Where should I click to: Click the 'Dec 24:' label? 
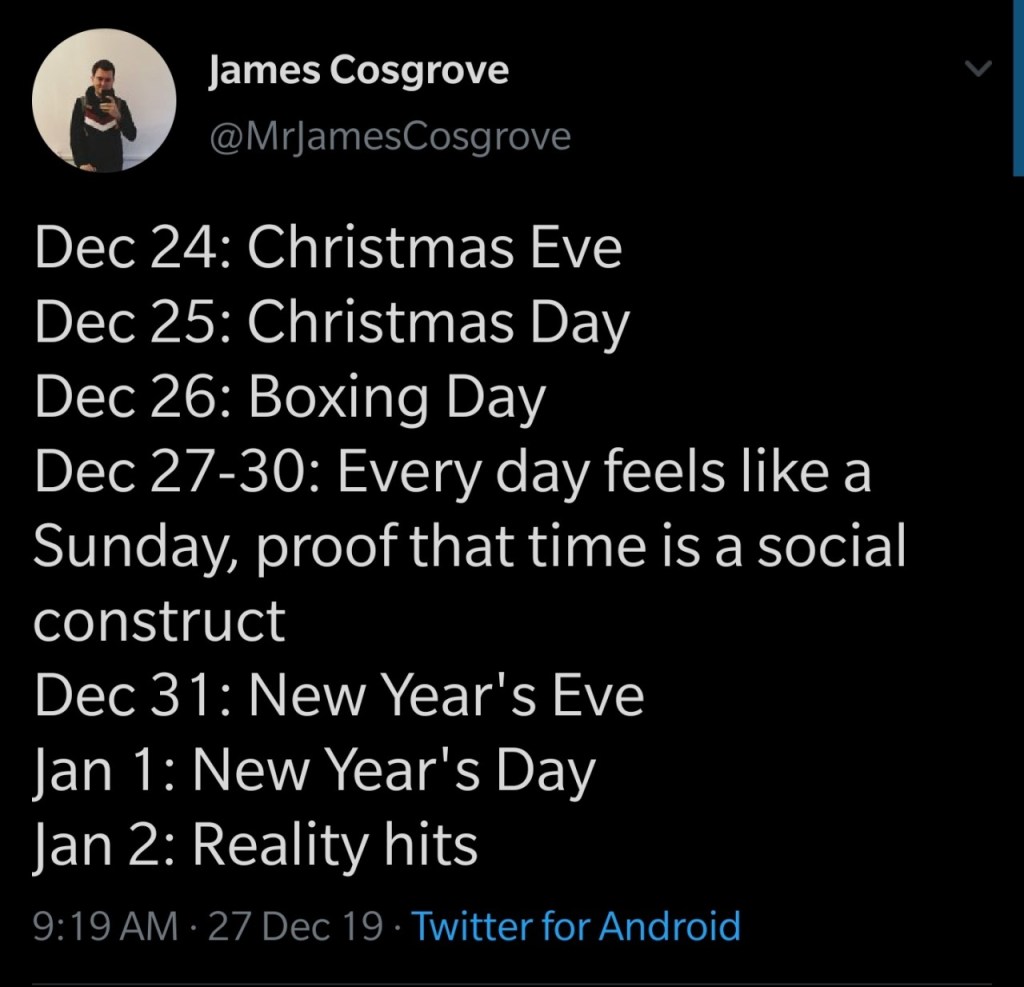pyautogui.click(x=133, y=249)
